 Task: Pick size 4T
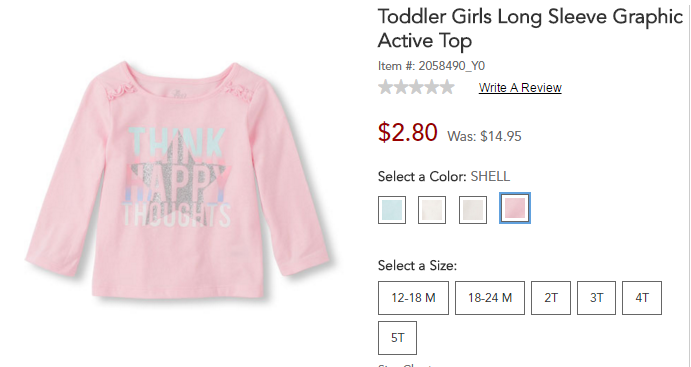click(x=642, y=298)
